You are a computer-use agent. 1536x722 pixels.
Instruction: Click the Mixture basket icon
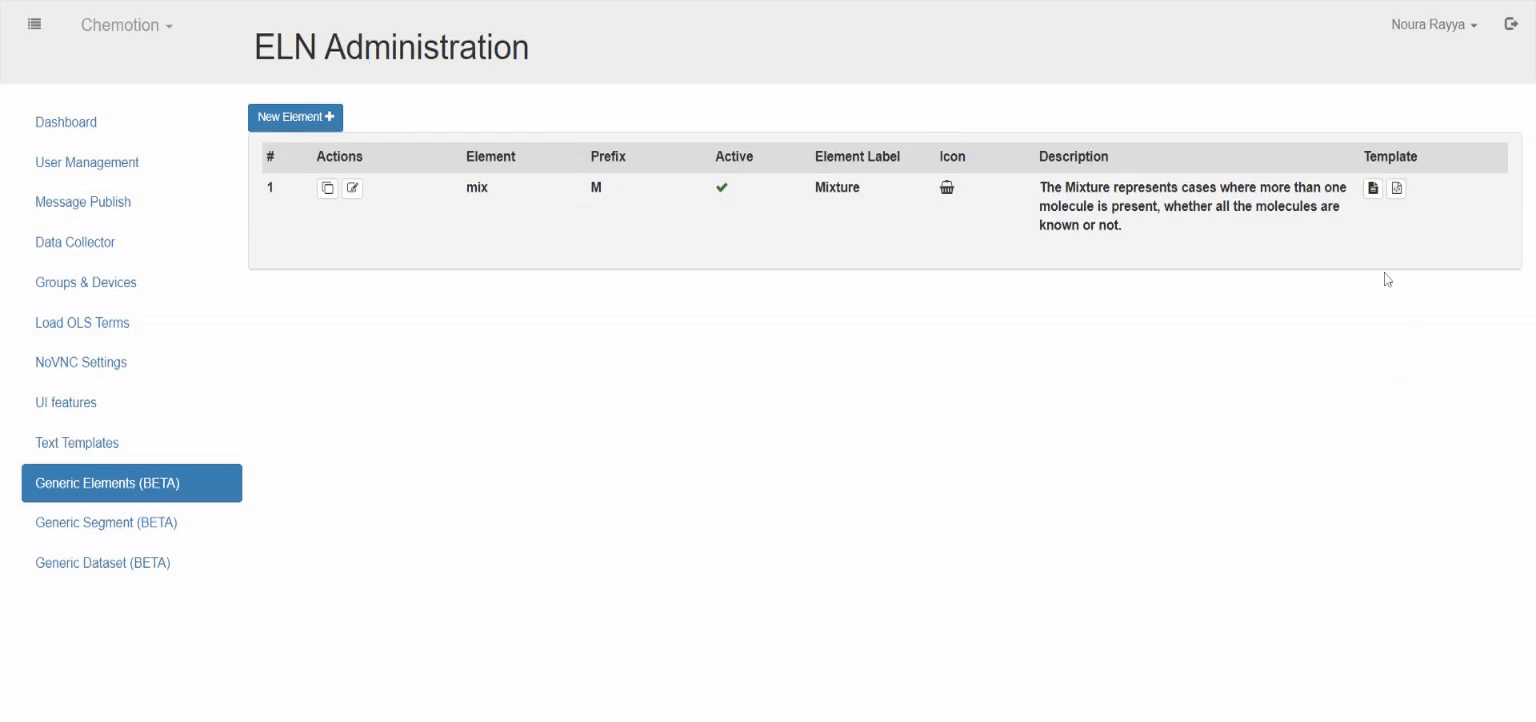(x=947, y=188)
